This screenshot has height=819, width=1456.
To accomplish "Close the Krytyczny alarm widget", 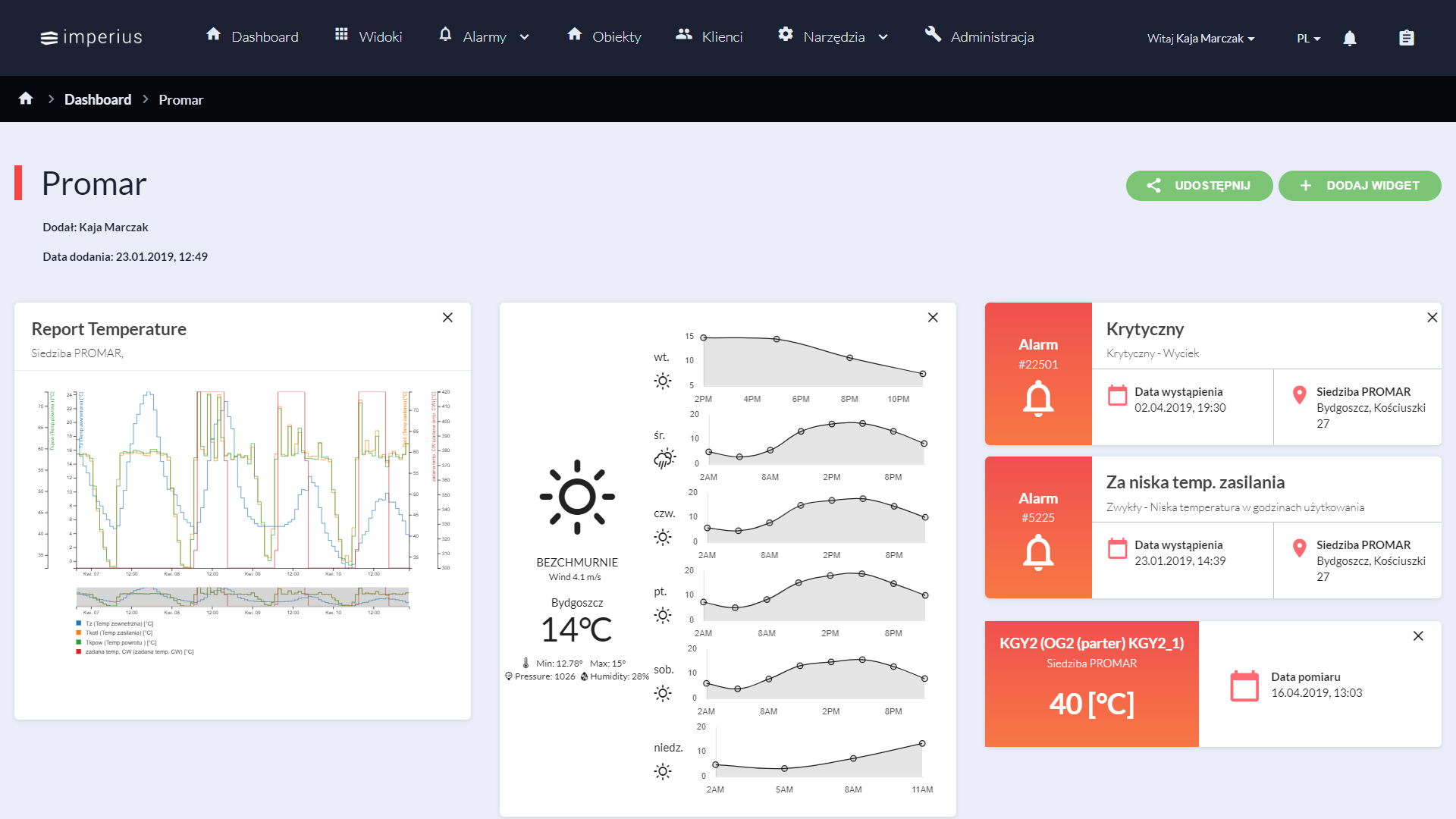I will [x=1432, y=318].
